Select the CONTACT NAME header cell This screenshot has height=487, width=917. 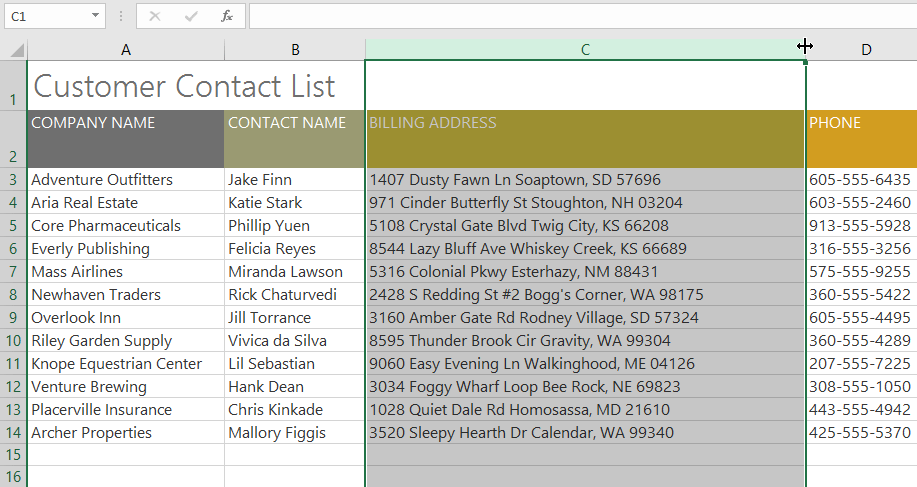click(x=295, y=139)
